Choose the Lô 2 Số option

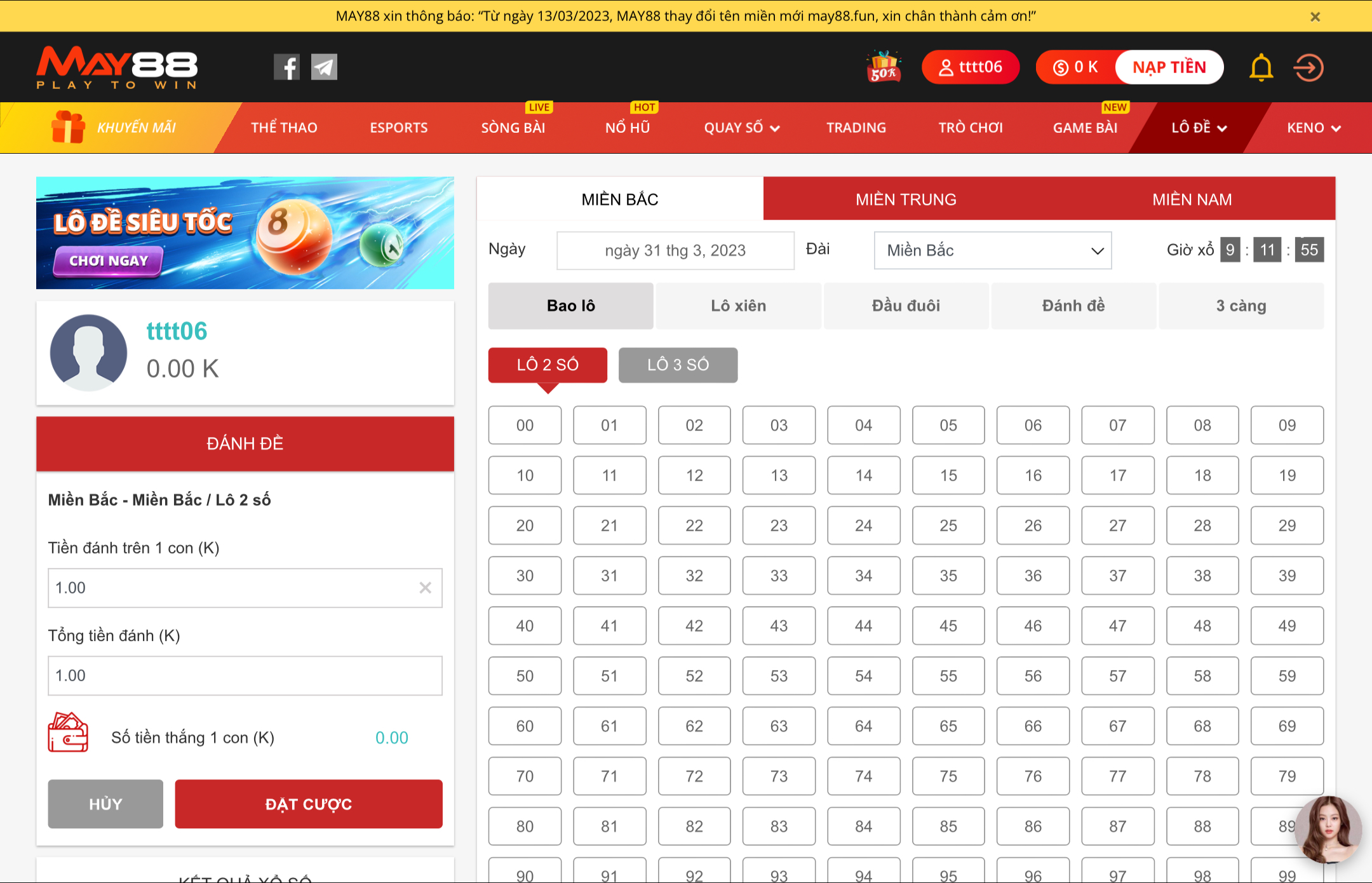[548, 365]
